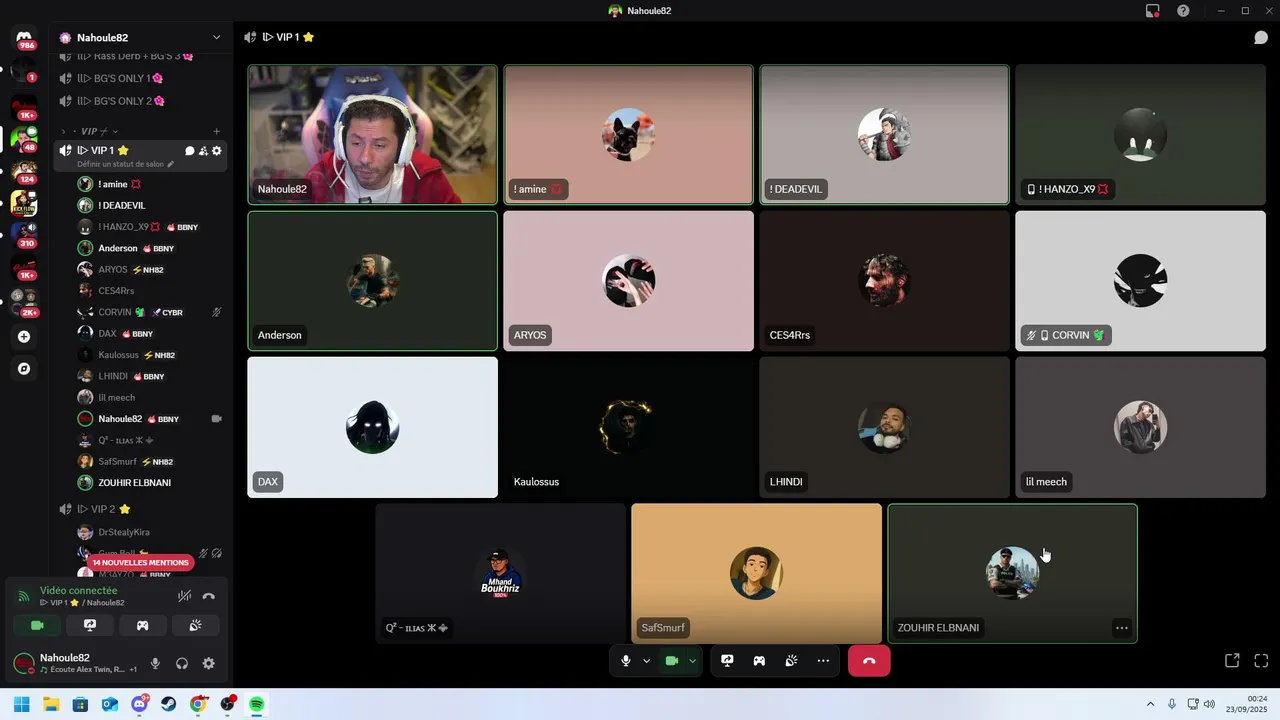Viewport: 1280px width, 720px height.
Task: Show hidden system tray icons
Action: tap(1150, 704)
